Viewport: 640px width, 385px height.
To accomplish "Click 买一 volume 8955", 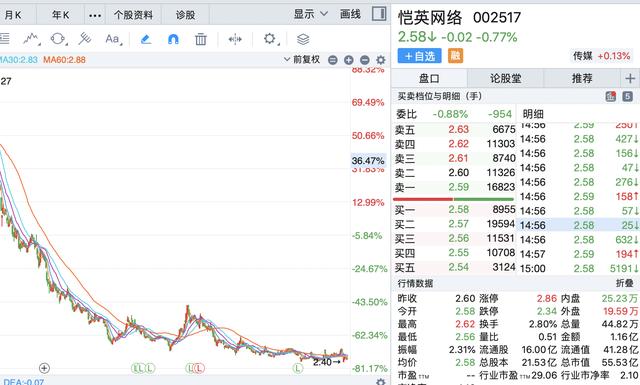I will coord(504,209).
